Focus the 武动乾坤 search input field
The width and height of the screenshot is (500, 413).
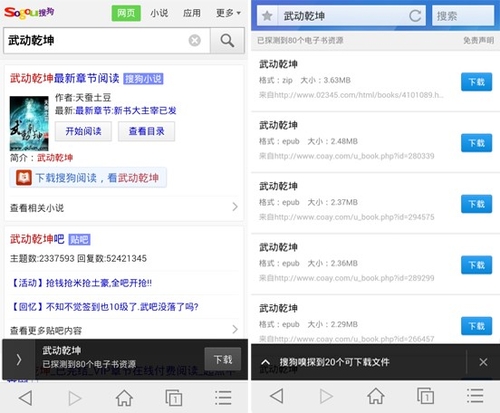[x=107, y=41]
